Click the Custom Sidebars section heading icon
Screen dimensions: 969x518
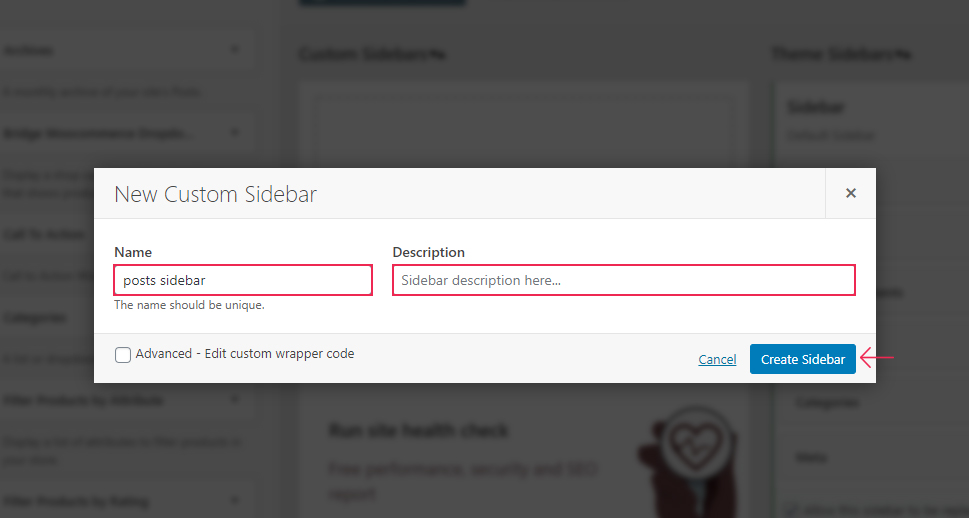[438, 56]
